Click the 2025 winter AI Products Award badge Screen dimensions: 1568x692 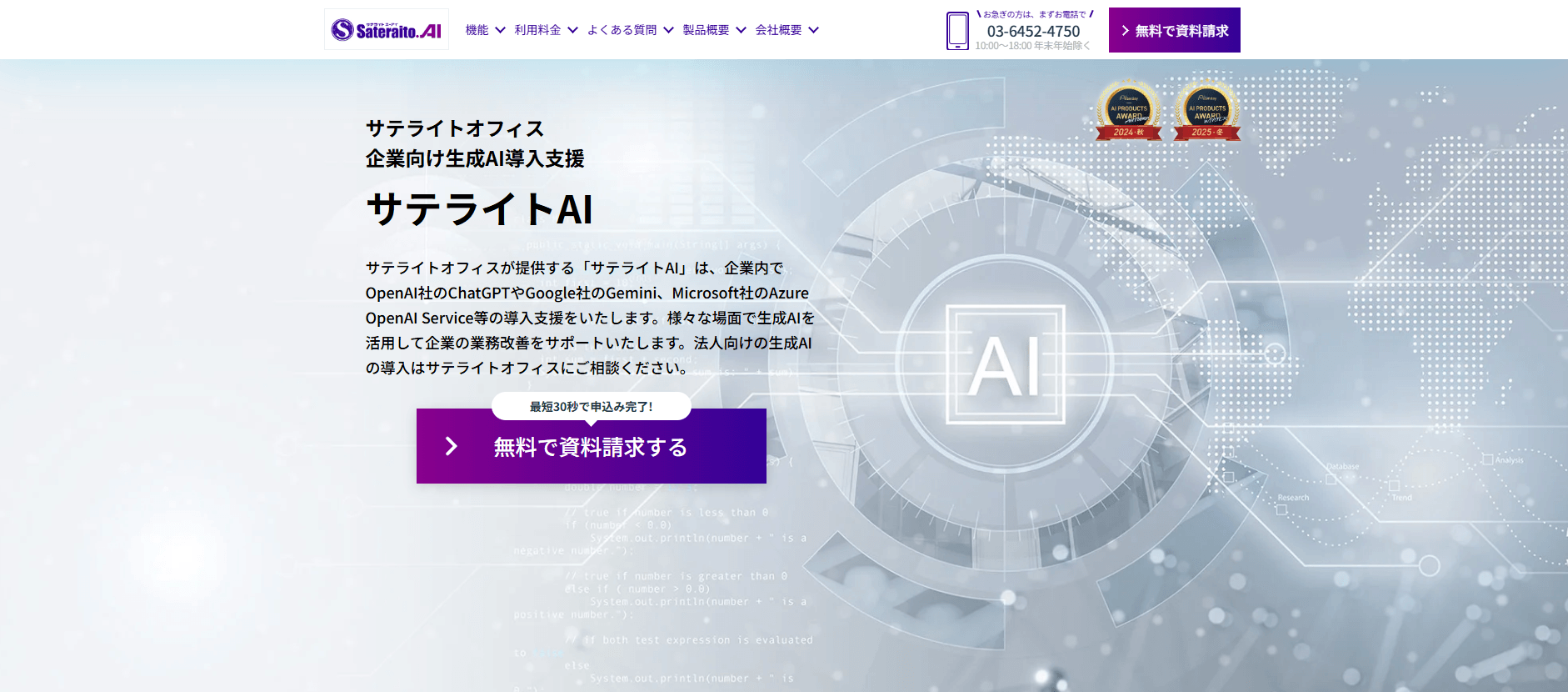[1206, 110]
